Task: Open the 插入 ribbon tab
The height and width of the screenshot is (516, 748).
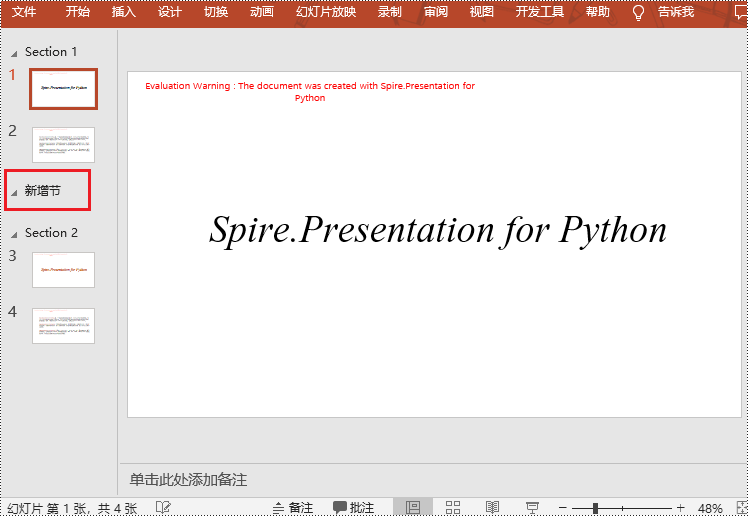Action: coord(124,11)
